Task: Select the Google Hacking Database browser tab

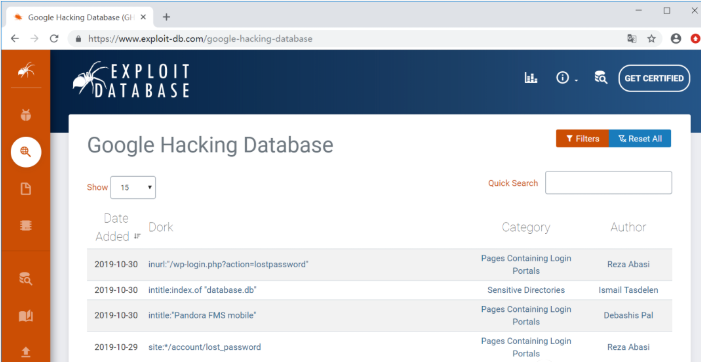Action: [x=80, y=17]
